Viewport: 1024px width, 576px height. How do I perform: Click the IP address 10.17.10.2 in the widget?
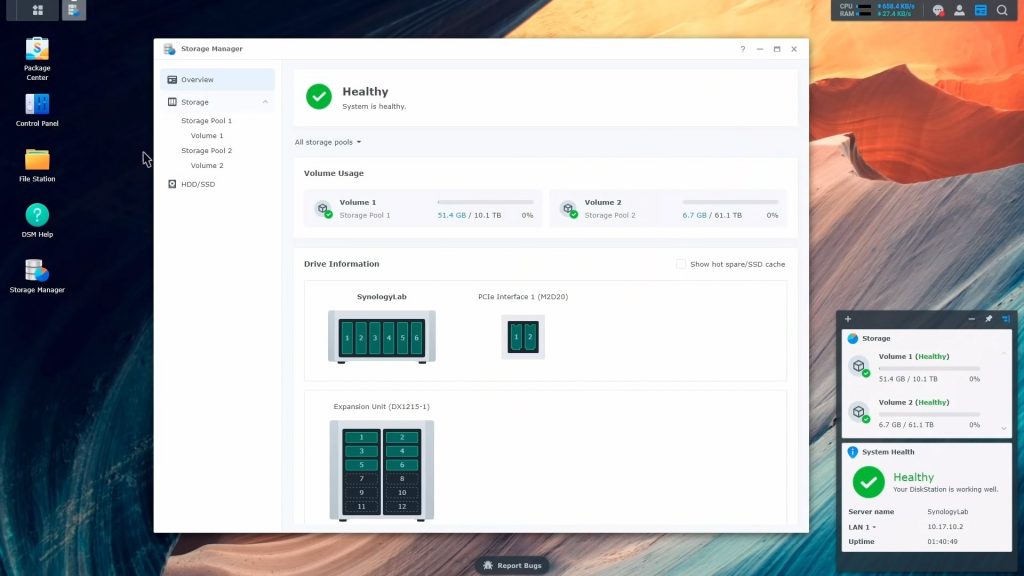[x=945, y=527]
